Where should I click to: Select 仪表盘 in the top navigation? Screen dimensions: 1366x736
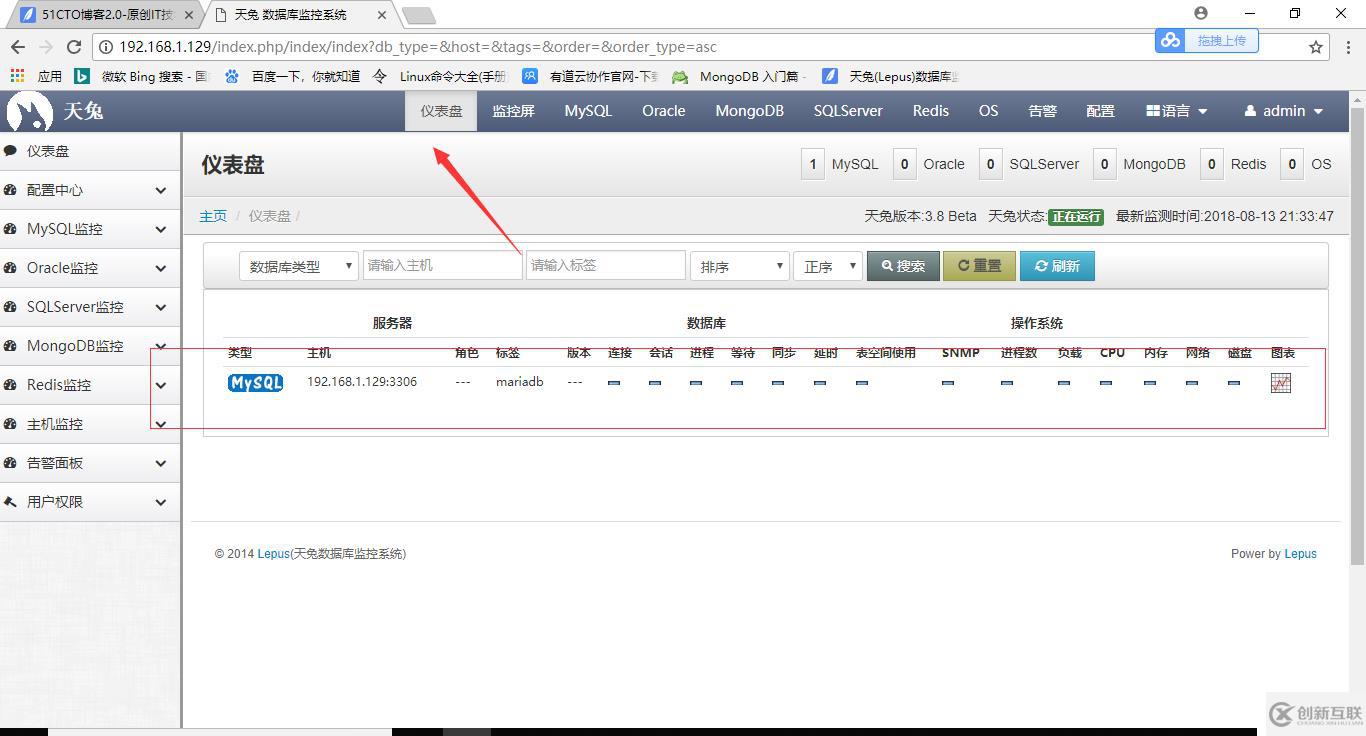(x=441, y=111)
